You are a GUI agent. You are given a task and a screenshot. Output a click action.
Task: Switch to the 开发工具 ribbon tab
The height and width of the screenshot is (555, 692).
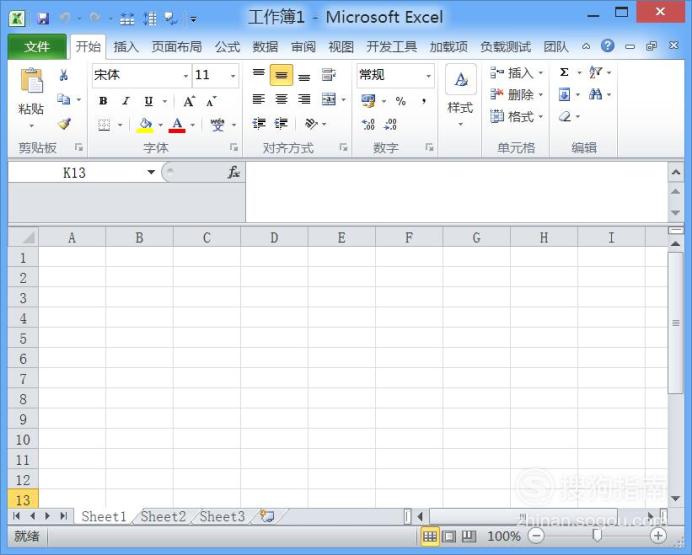tap(391, 46)
